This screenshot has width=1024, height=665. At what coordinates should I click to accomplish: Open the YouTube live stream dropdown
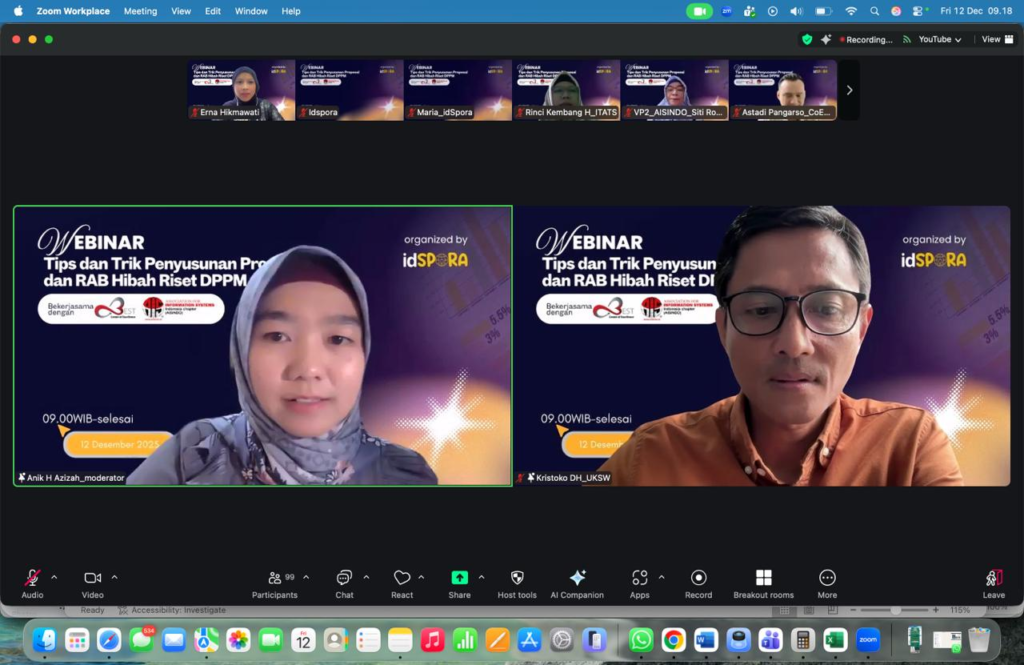pos(940,40)
